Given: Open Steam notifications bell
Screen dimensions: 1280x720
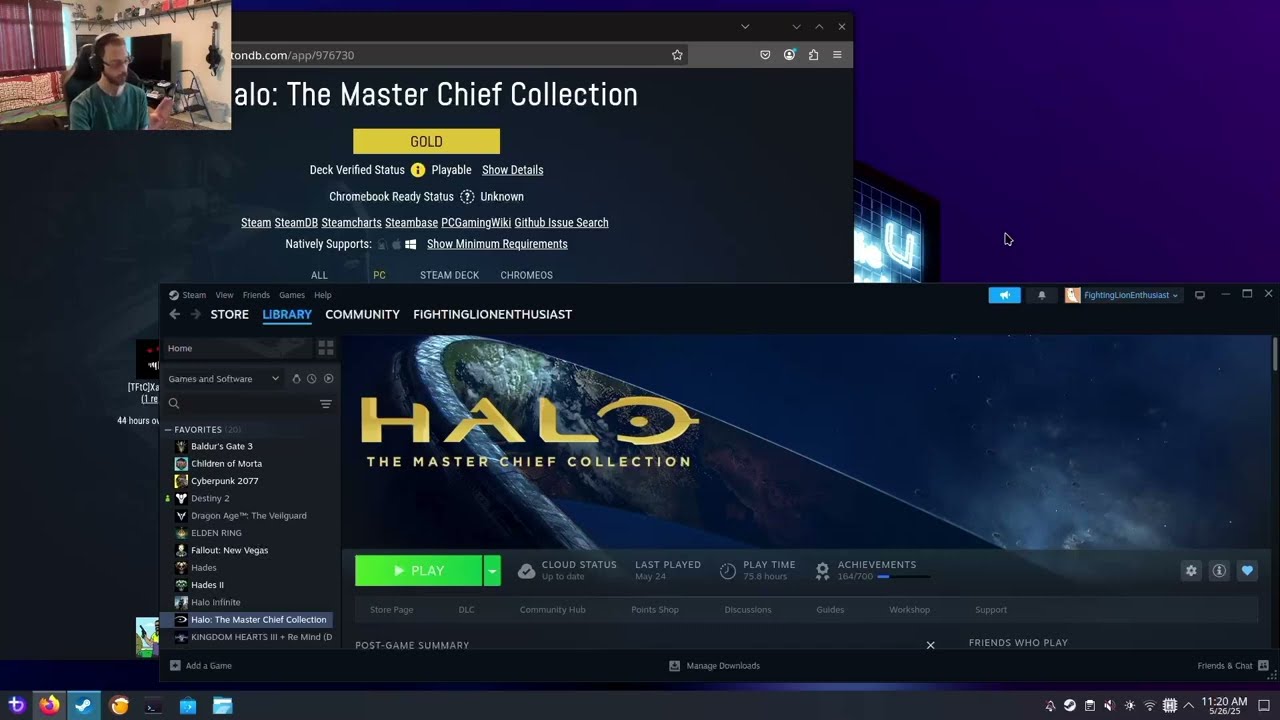Looking at the screenshot, I should 1041,295.
